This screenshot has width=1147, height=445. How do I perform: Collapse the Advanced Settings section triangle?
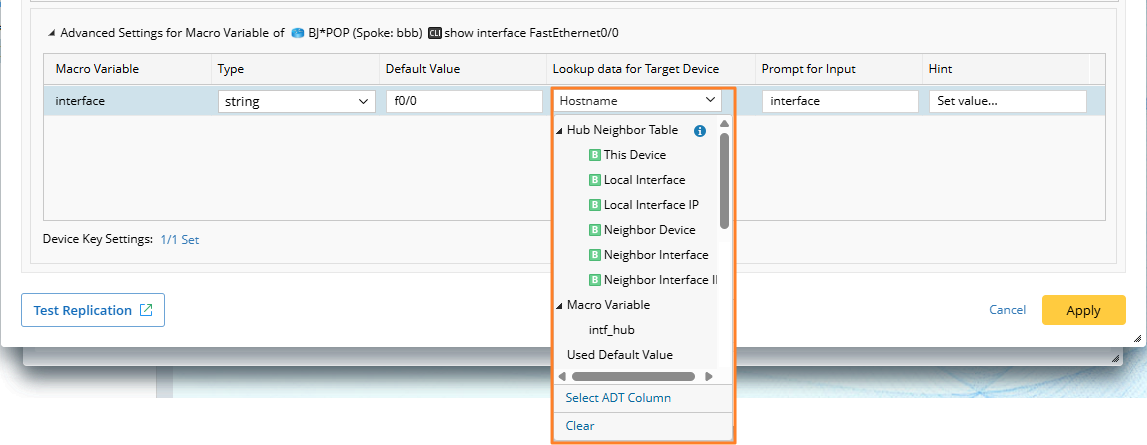pyautogui.click(x=51, y=33)
